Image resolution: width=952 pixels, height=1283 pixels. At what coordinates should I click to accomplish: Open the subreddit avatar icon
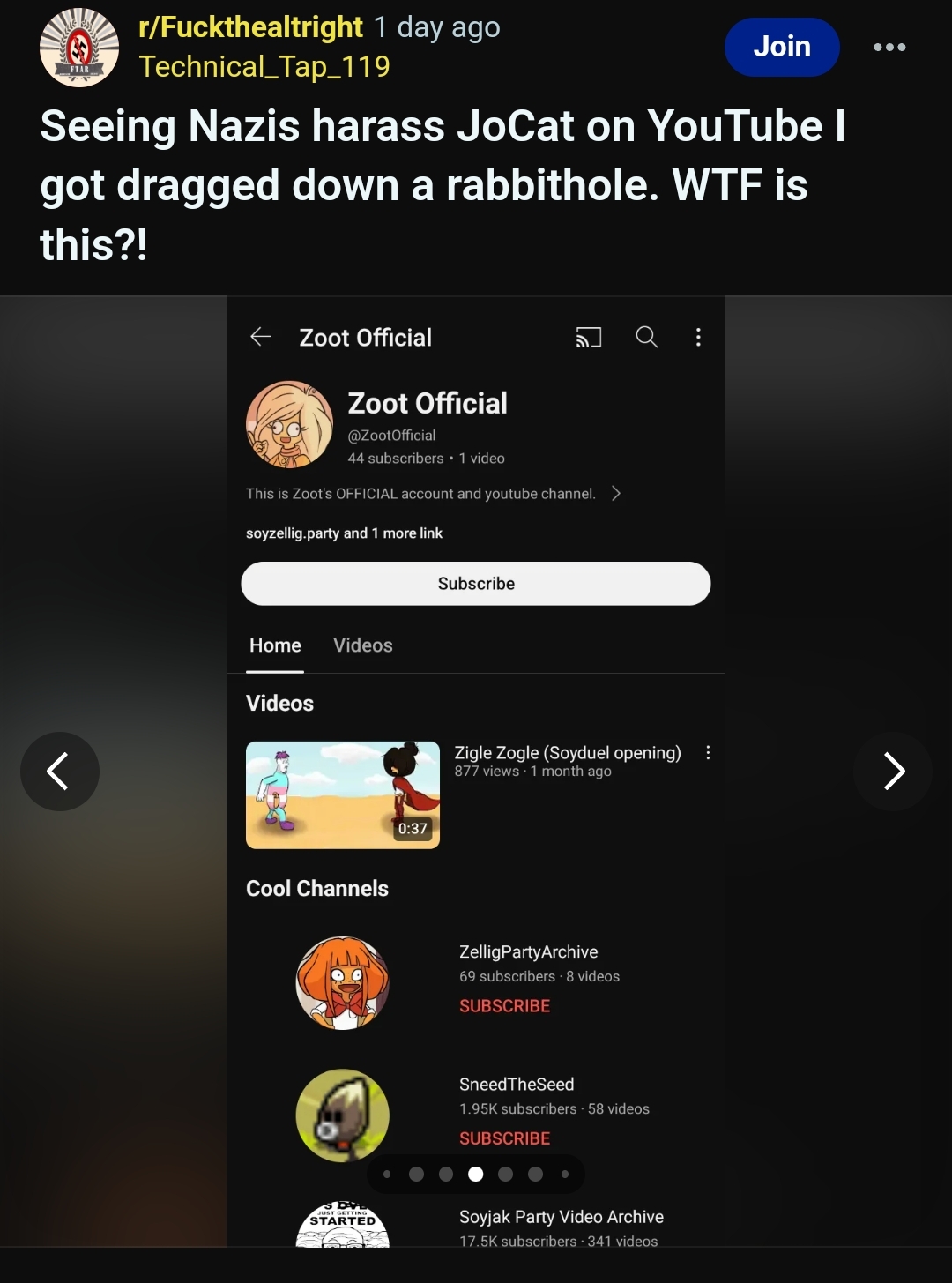pos(79,48)
